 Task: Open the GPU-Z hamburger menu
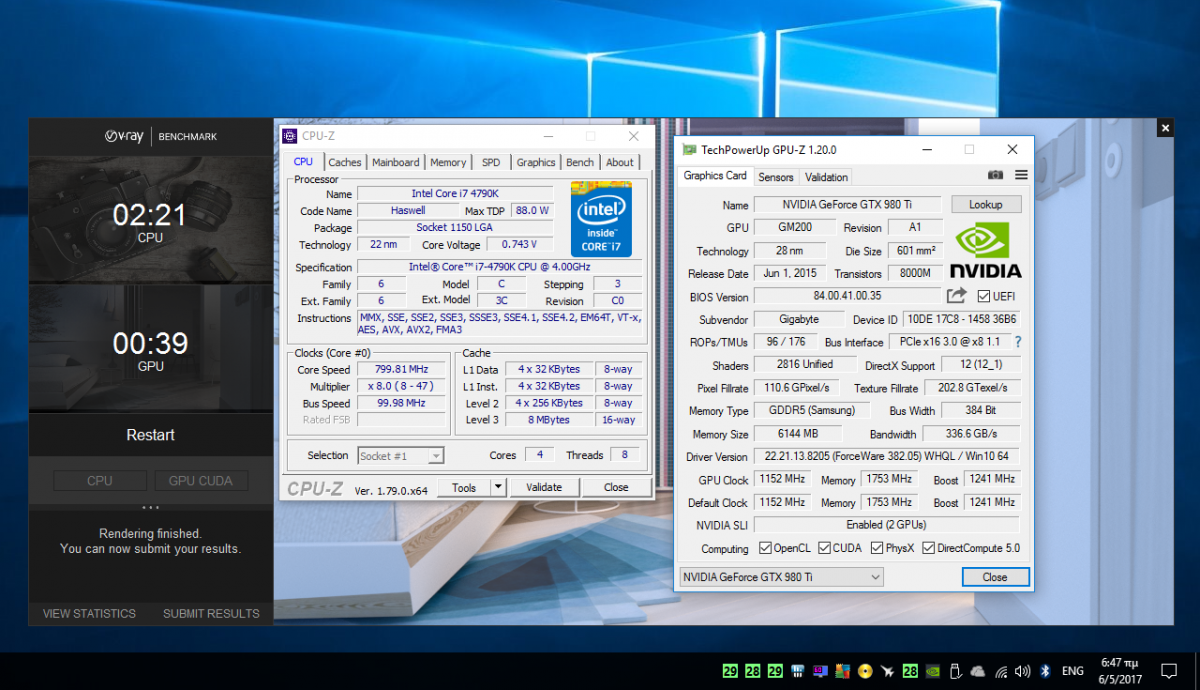(x=1021, y=176)
